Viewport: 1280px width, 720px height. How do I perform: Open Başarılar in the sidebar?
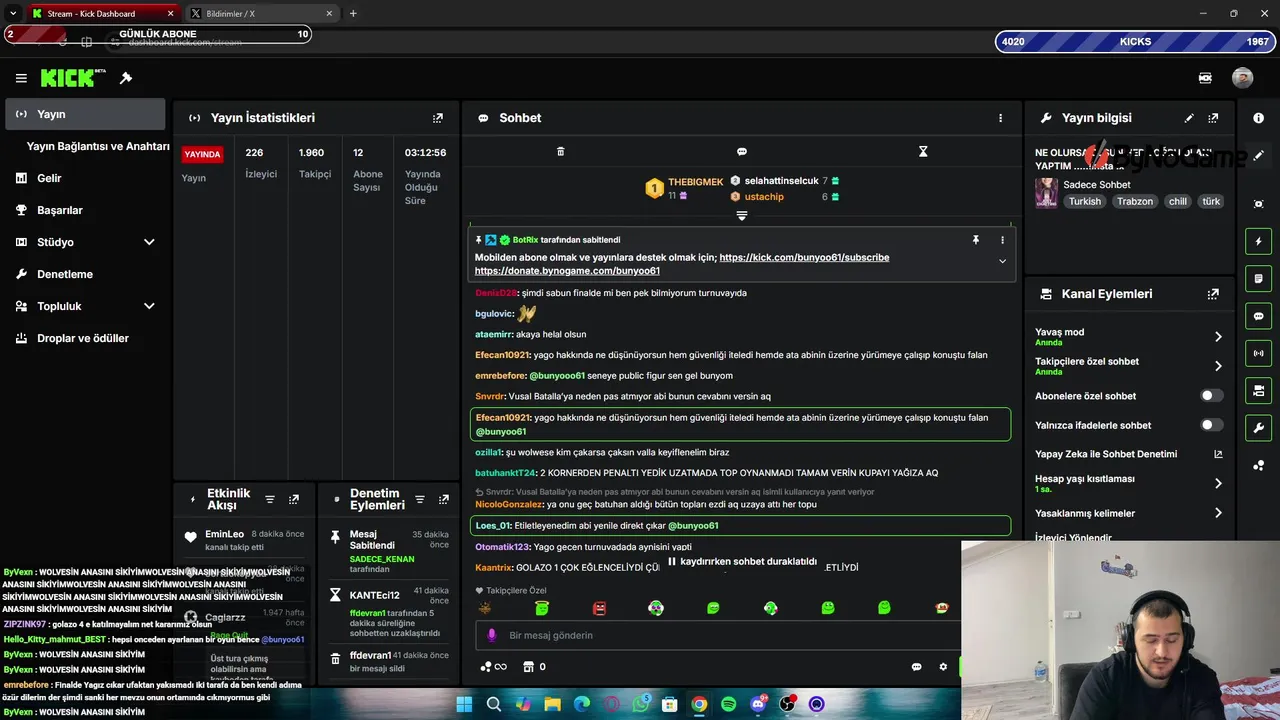pyautogui.click(x=85, y=210)
